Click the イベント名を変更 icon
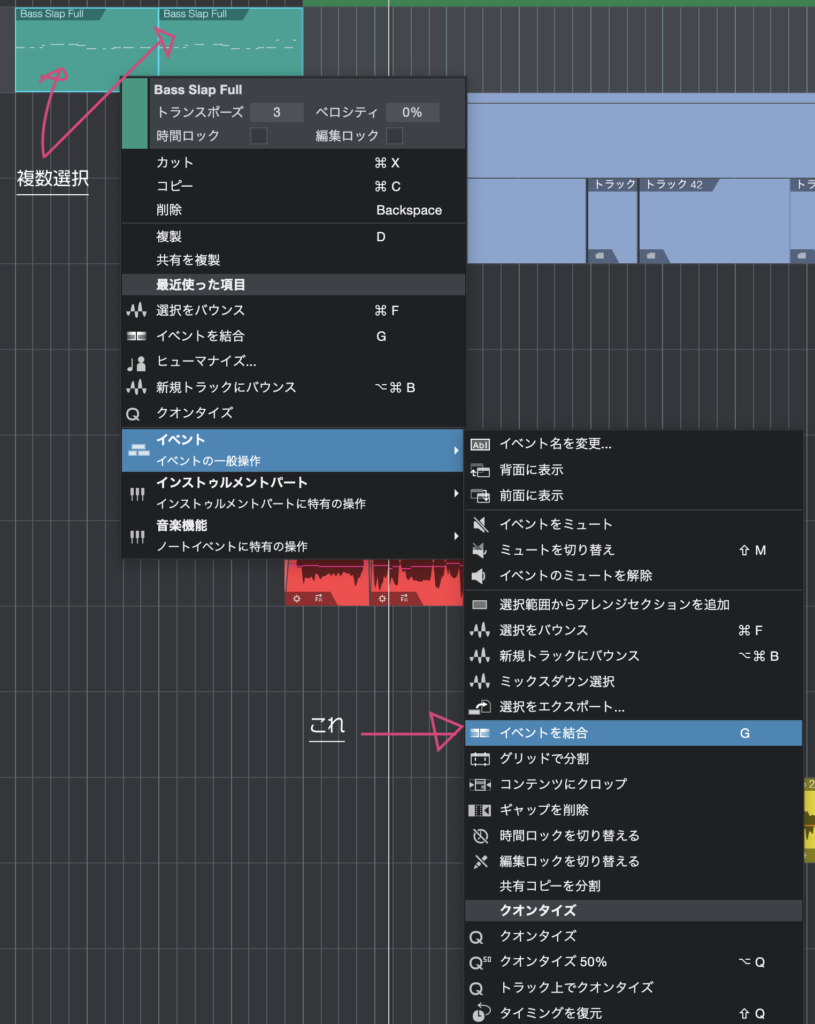This screenshot has width=815, height=1024. click(479, 444)
